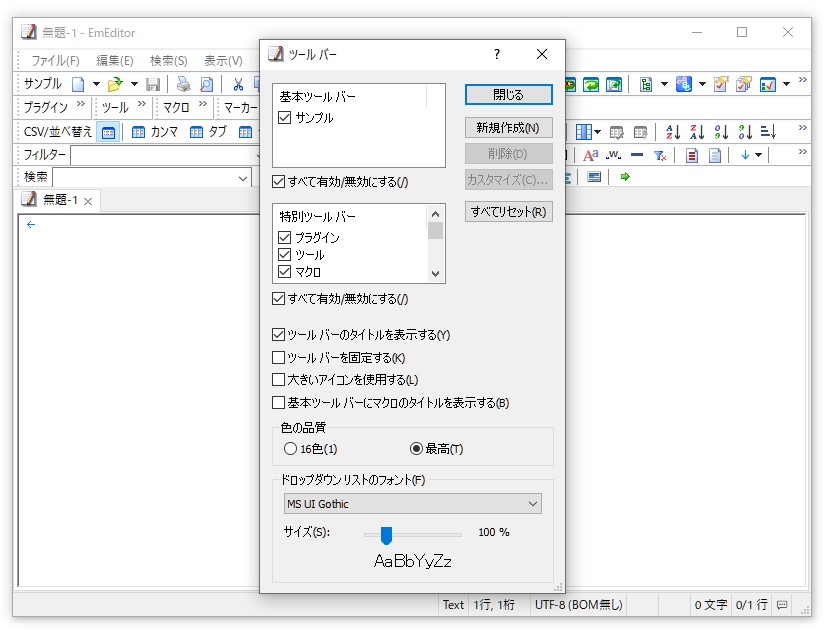
Task: Click the blue character encoding icon
Action: click(x=683, y=84)
